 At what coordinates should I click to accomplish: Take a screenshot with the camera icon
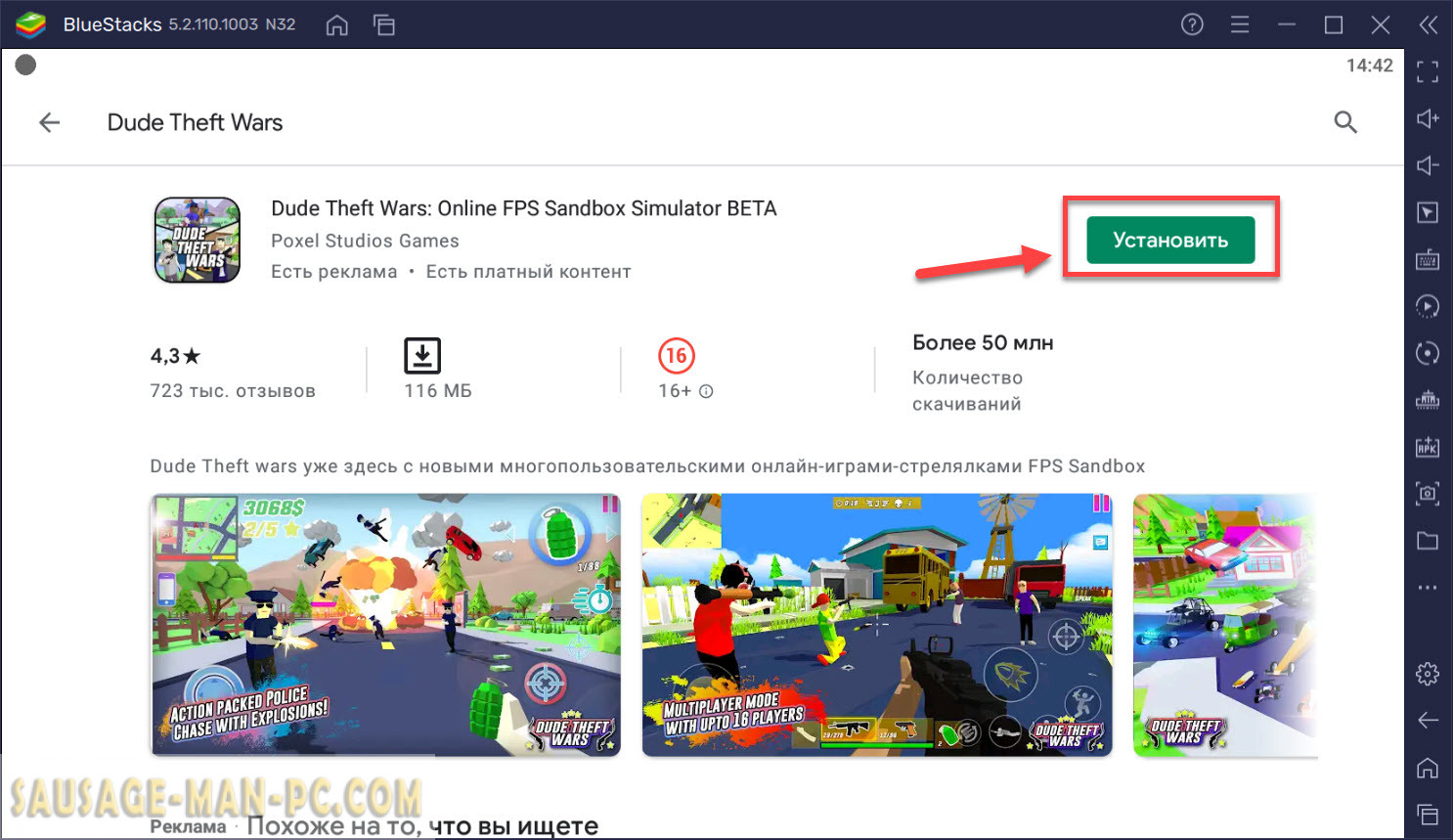coord(1428,494)
